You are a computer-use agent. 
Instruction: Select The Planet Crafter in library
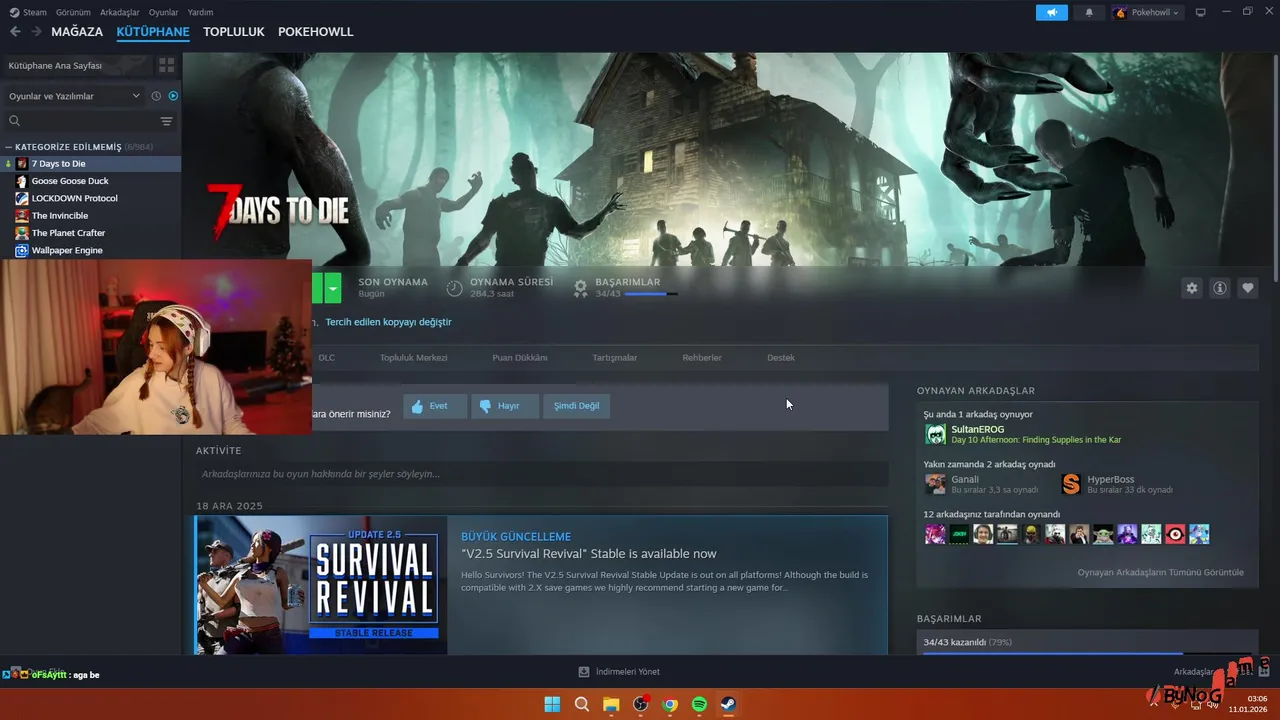click(91, 233)
